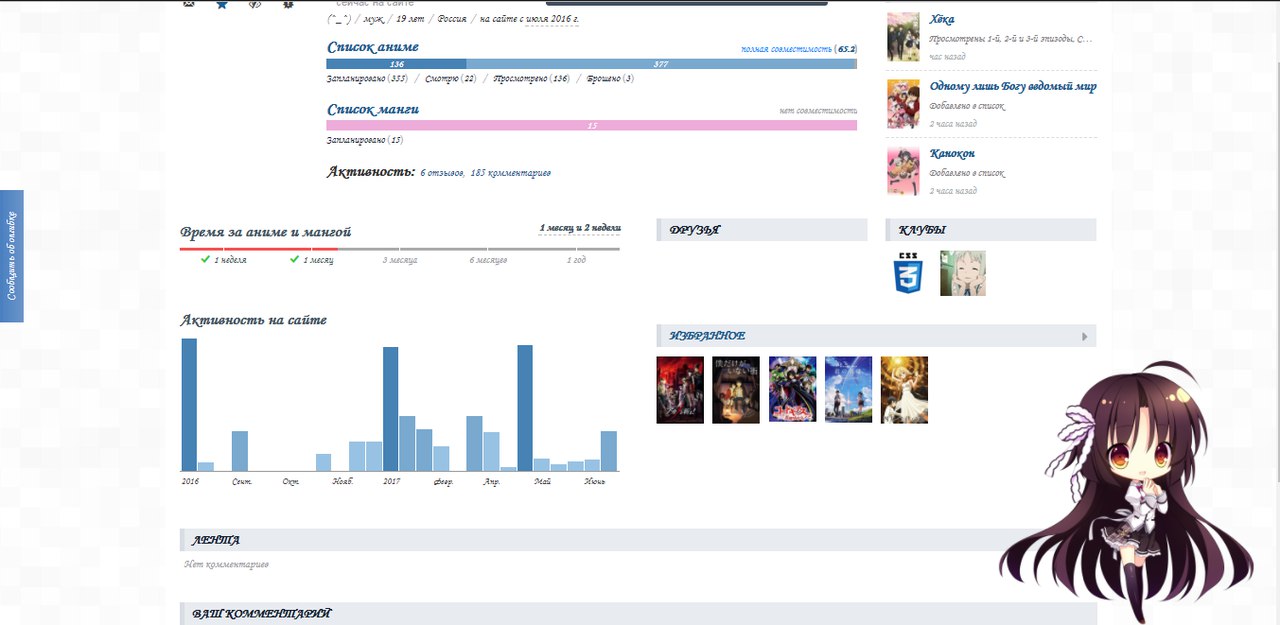Open the second favorite poster

pos(736,390)
